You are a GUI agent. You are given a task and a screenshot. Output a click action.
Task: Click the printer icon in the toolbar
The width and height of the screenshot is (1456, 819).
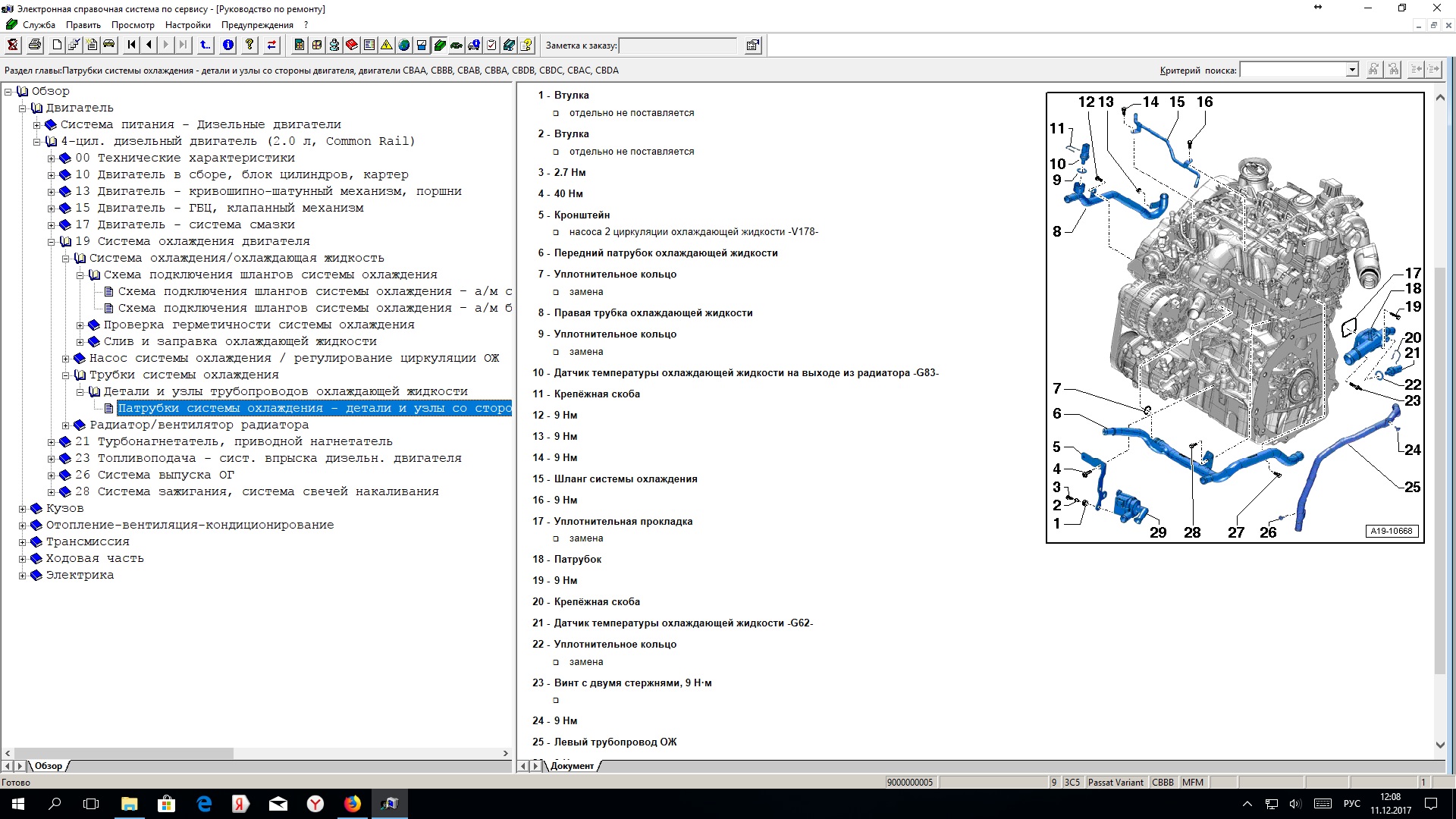[x=35, y=45]
